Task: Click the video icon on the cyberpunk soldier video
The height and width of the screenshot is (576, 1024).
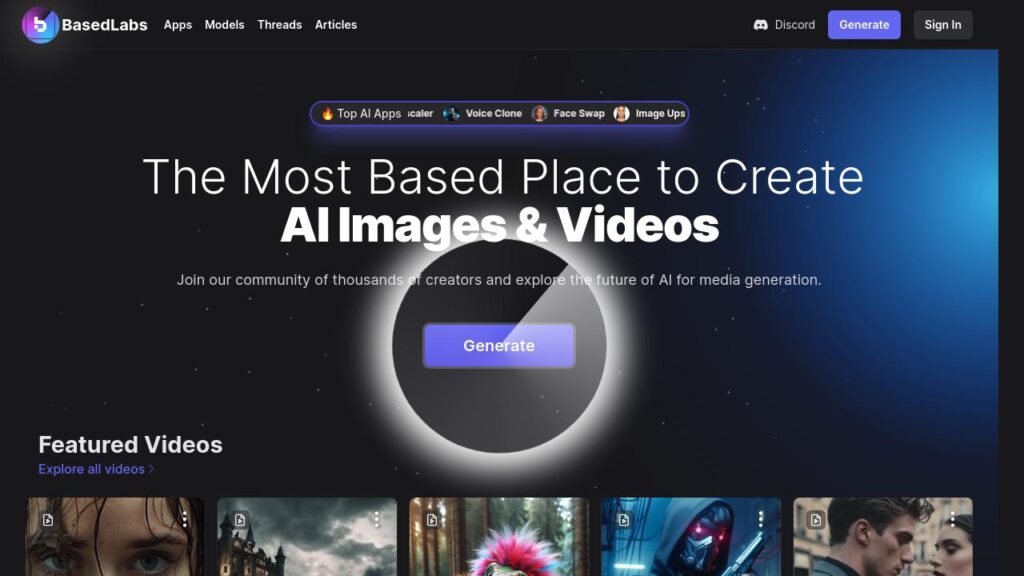Action: (x=625, y=518)
